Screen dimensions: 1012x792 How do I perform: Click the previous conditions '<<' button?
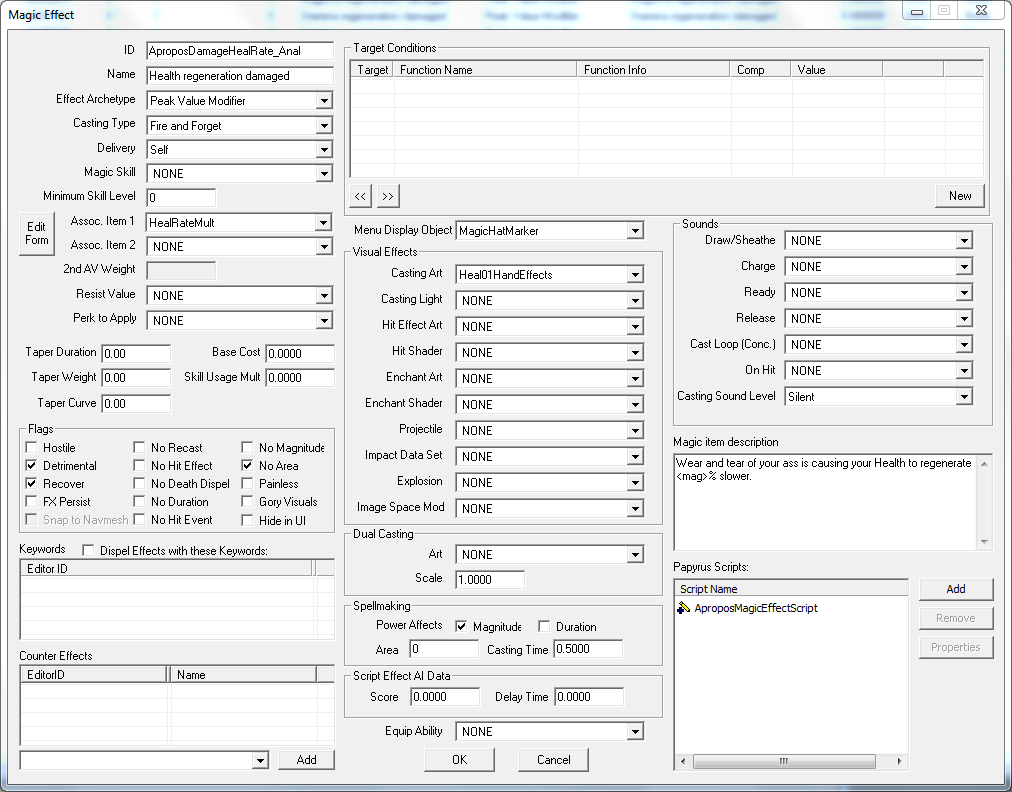tap(360, 196)
